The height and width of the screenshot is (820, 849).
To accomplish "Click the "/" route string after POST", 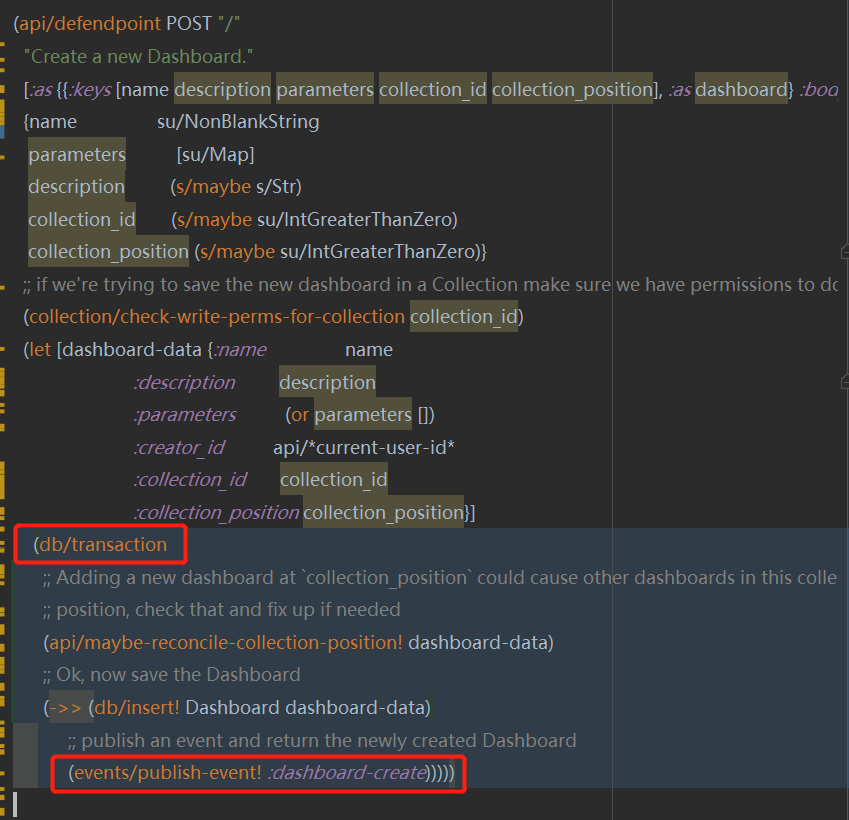I will click(x=229, y=24).
